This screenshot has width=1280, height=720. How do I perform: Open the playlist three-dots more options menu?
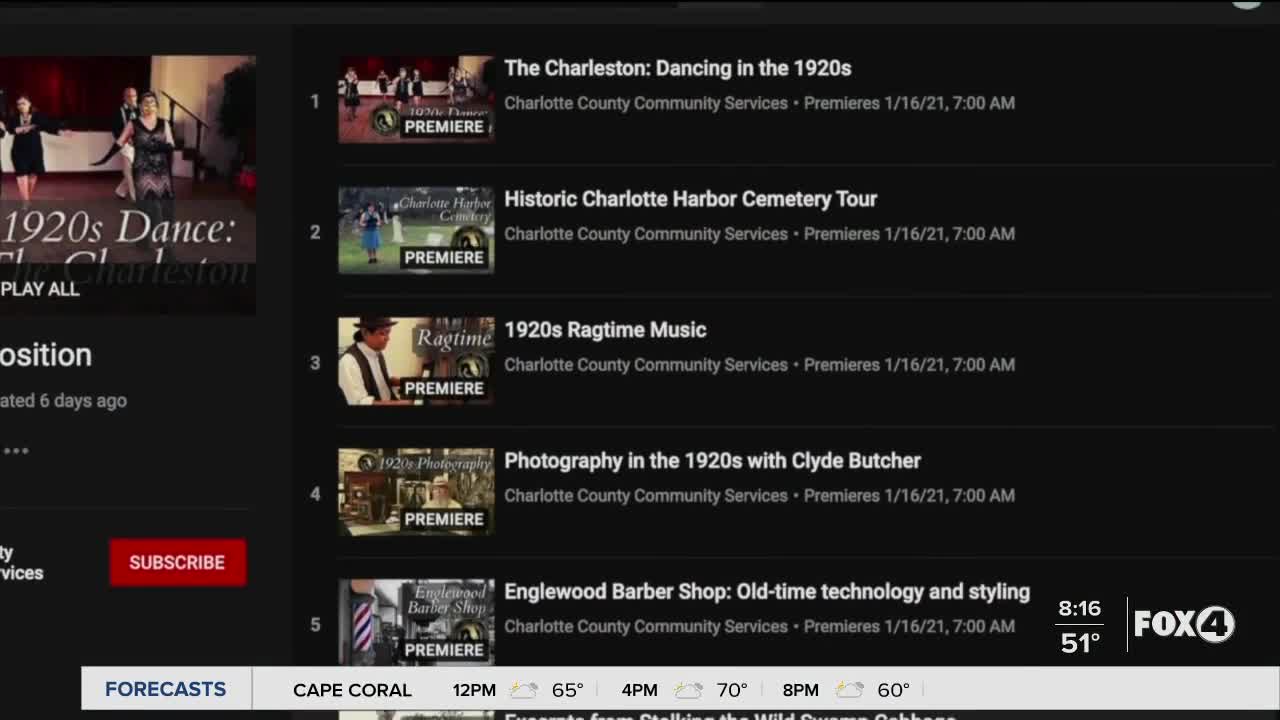tap(15, 450)
